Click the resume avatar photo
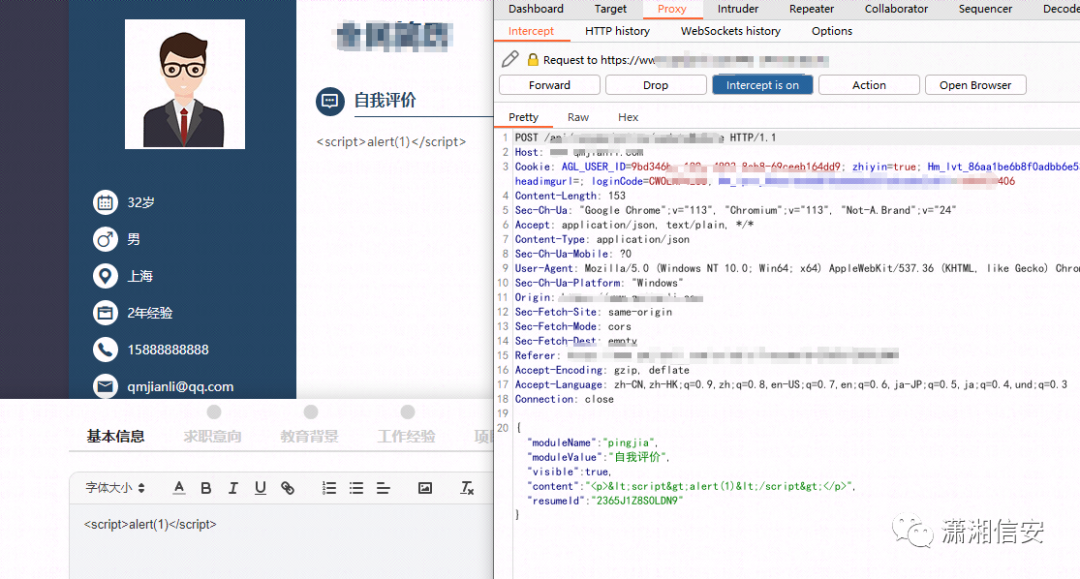1080x579 pixels. [185, 84]
